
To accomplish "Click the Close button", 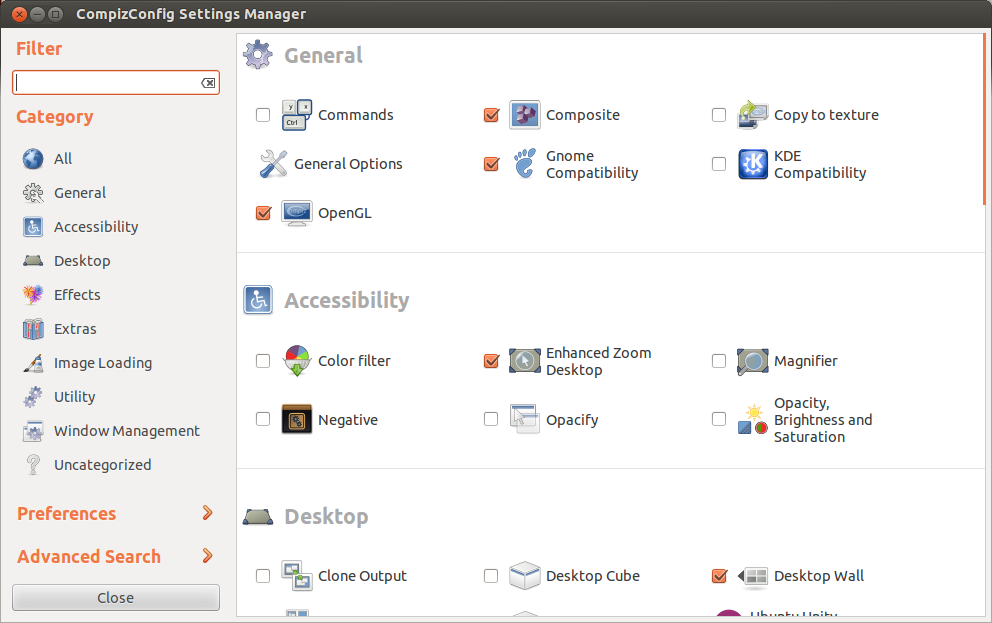I will click(116, 598).
